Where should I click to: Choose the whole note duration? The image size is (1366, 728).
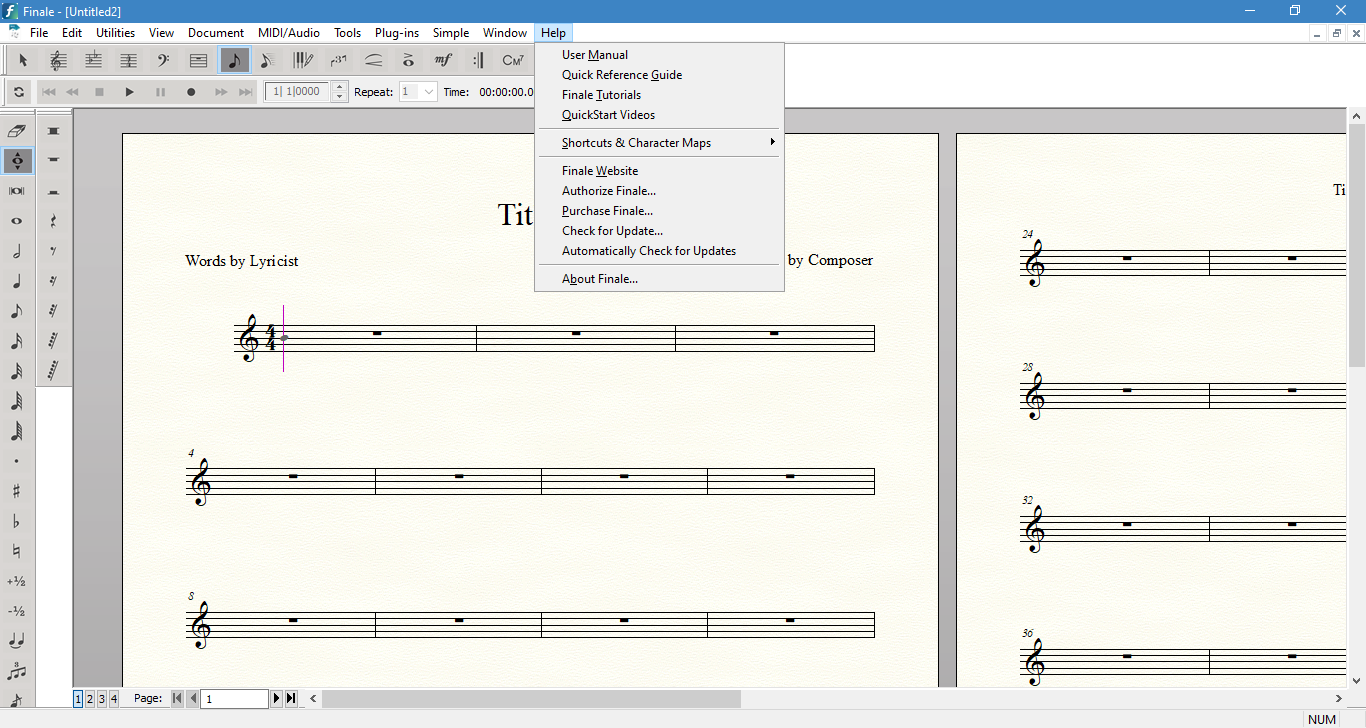[x=17, y=221]
